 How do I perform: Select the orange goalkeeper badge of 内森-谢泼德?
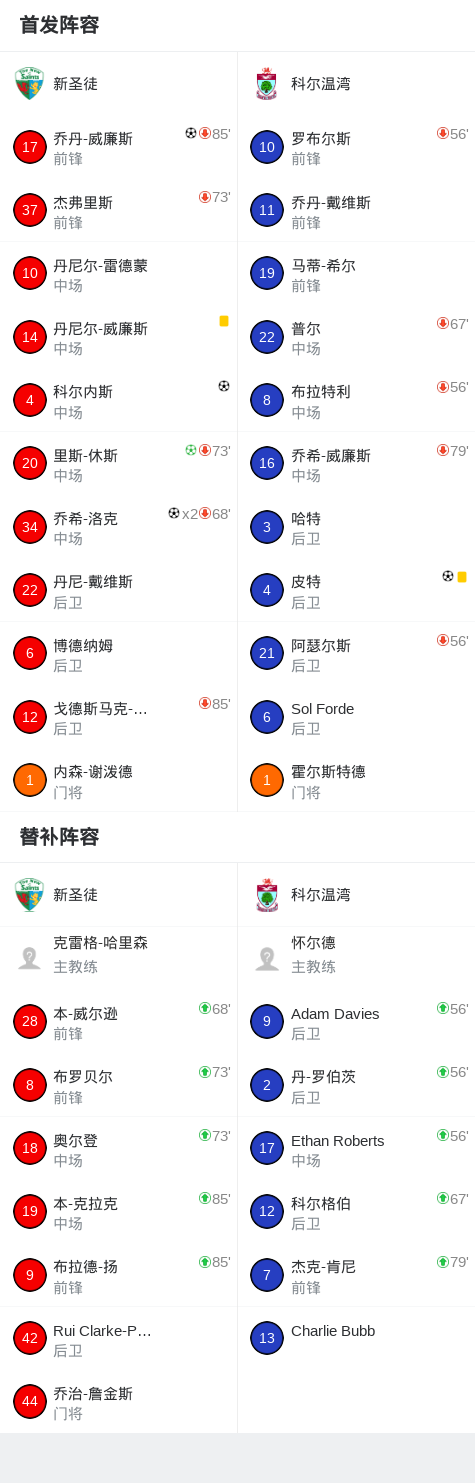(x=30, y=780)
